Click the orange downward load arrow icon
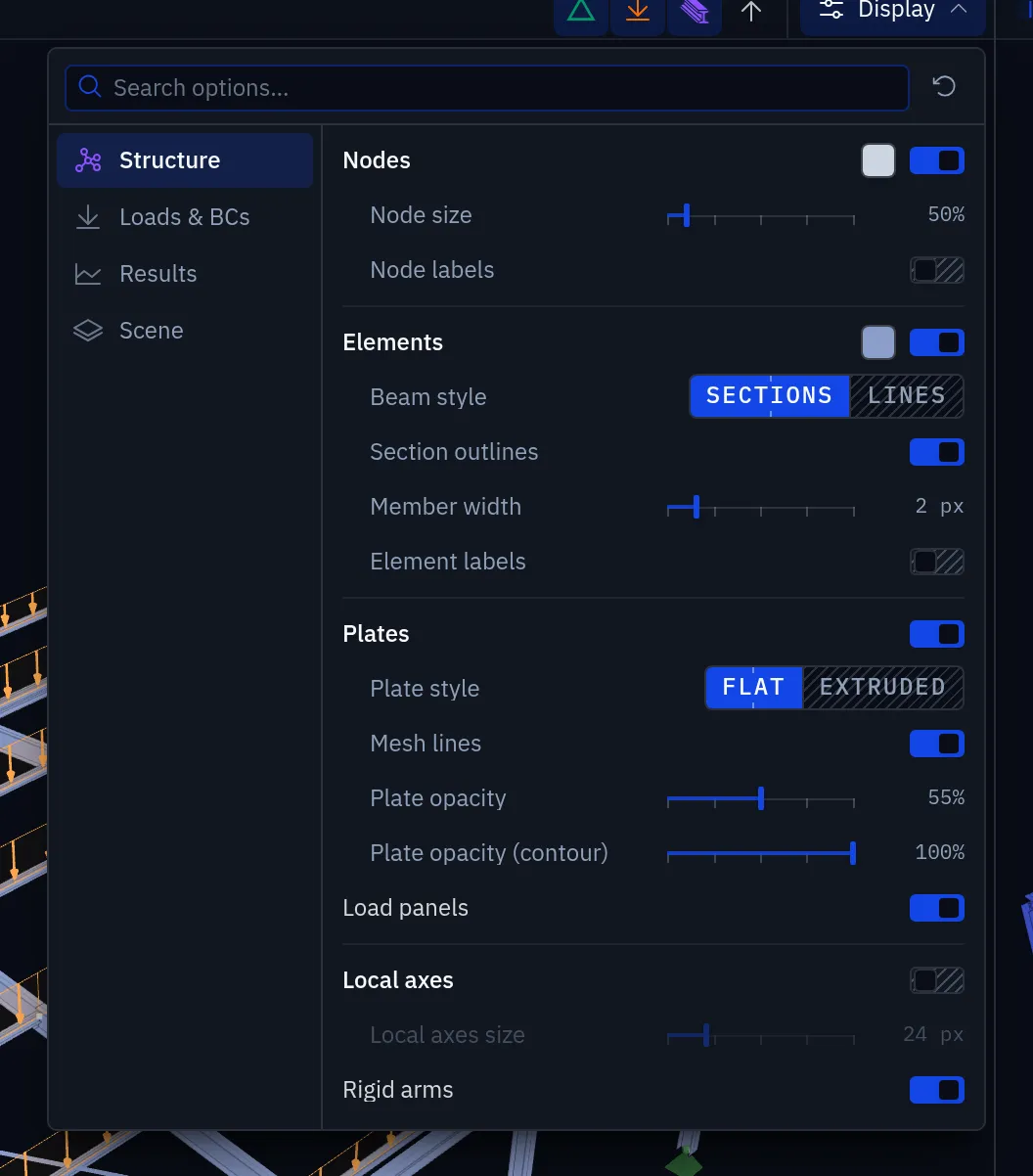 point(638,12)
